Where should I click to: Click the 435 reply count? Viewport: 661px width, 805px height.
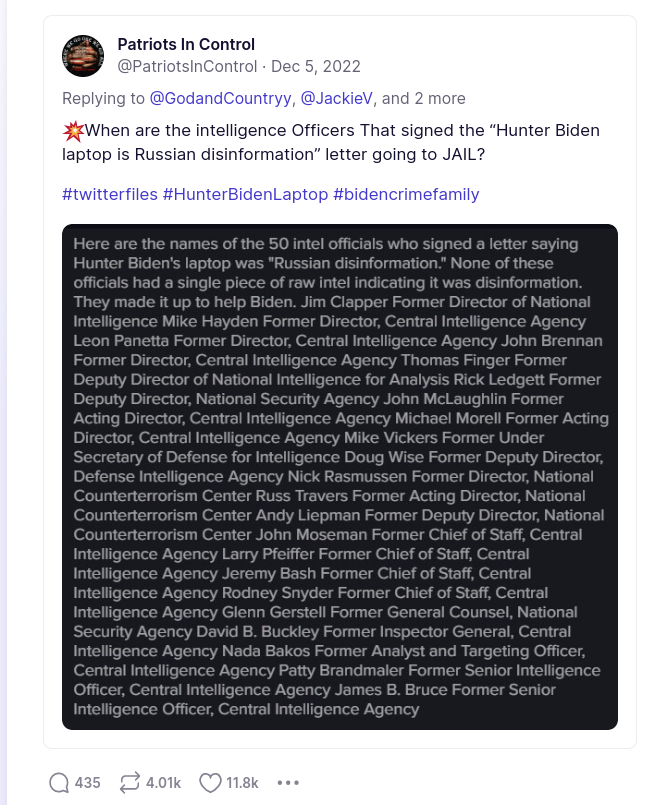88,782
